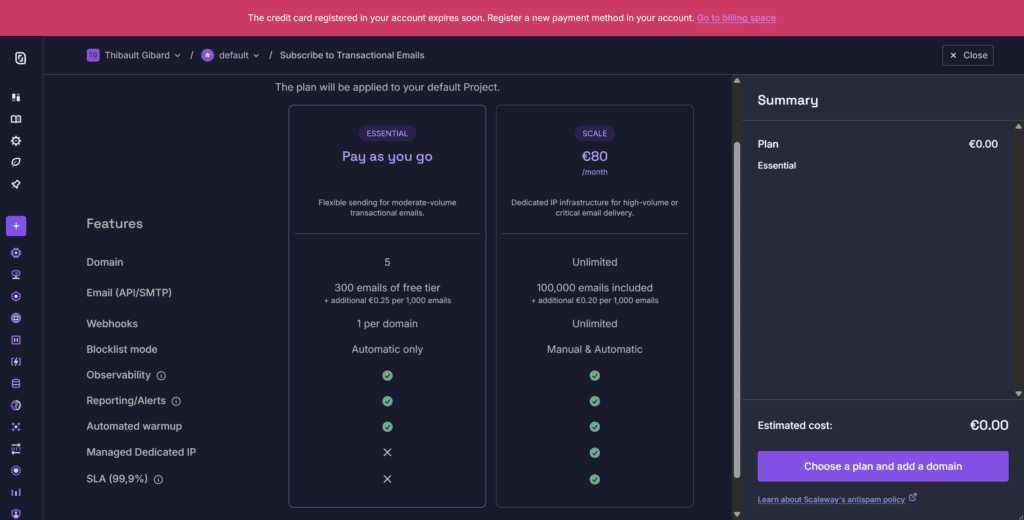Click the €80 price text
Viewport: 1024px width, 520px height.
594,156
